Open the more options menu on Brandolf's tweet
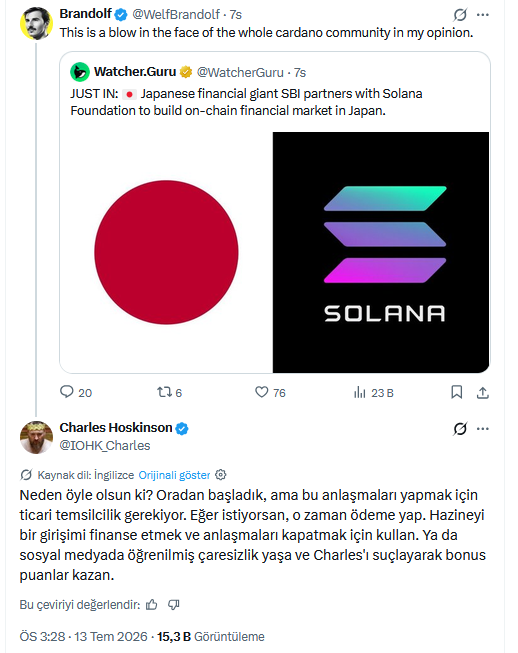 click(x=483, y=15)
